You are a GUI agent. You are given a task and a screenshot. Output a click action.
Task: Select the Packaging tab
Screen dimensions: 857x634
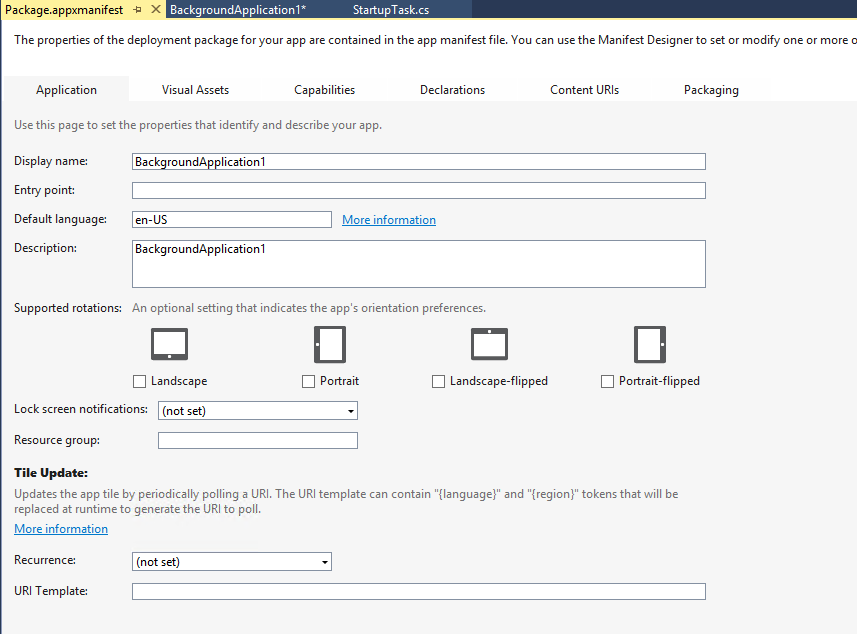pos(711,90)
